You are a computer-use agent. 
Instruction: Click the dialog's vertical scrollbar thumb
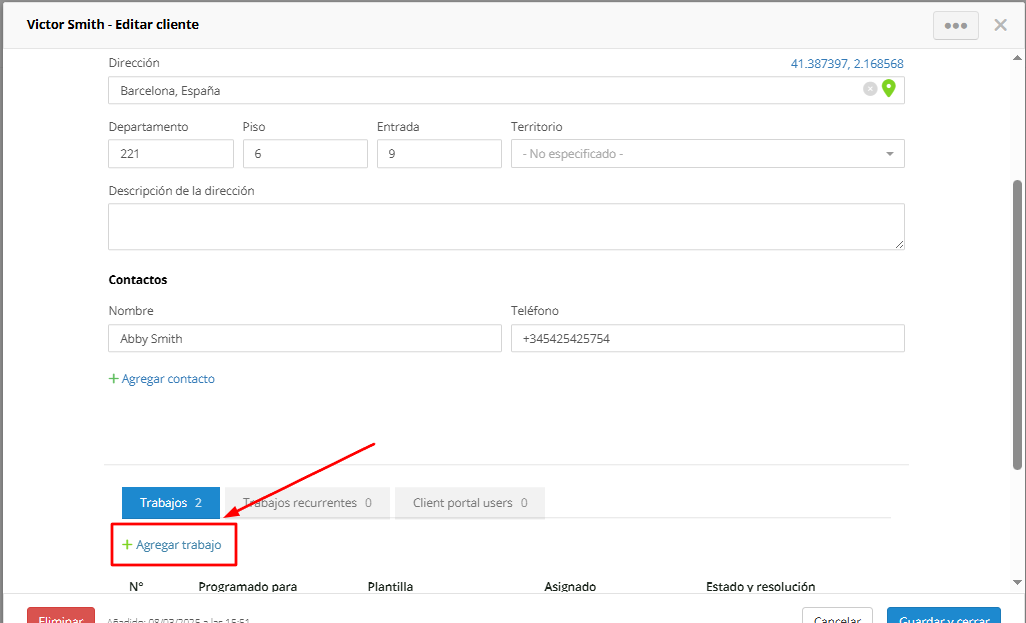(1017, 325)
